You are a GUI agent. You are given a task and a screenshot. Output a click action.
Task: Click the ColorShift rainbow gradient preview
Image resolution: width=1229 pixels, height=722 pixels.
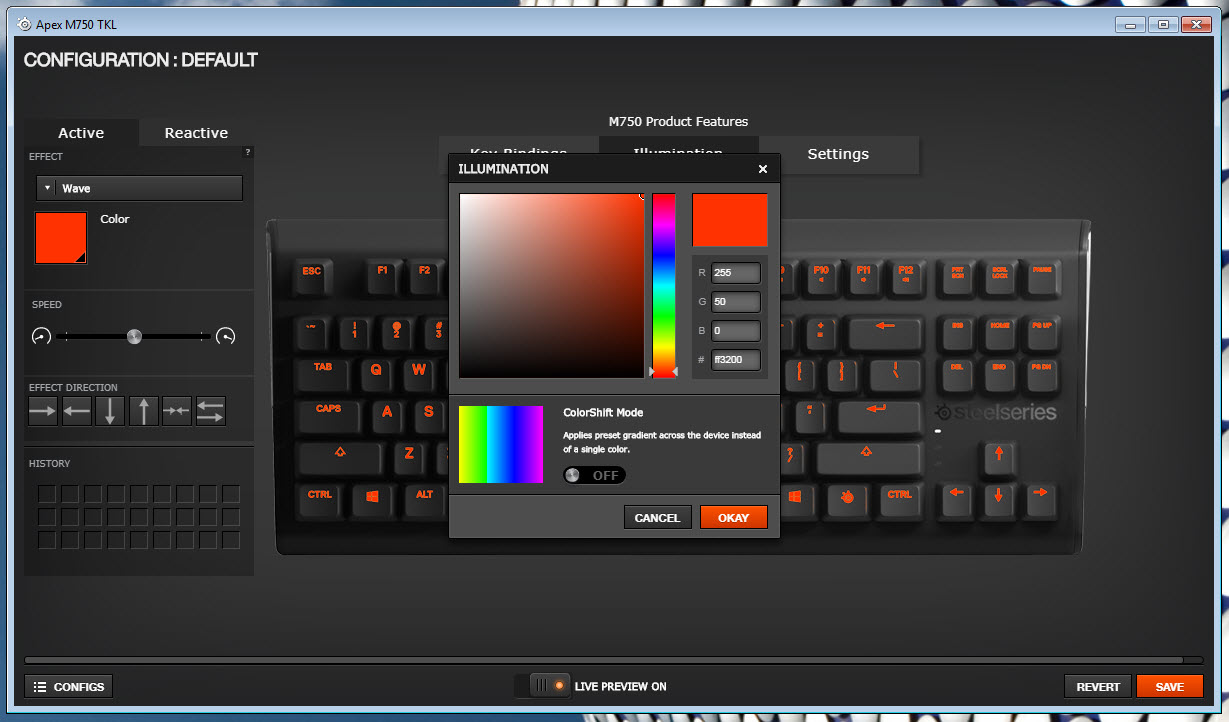coord(501,445)
